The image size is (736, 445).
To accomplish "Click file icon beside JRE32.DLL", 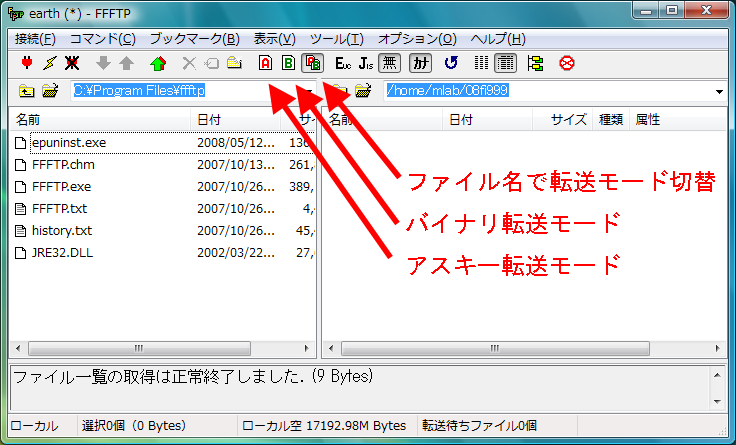I will tap(20, 253).
